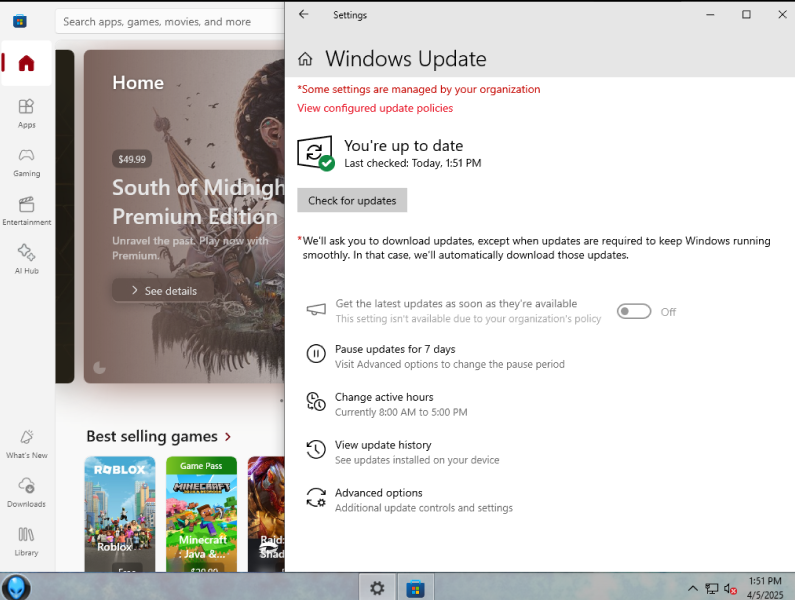Click the Store search box

click(170, 22)
